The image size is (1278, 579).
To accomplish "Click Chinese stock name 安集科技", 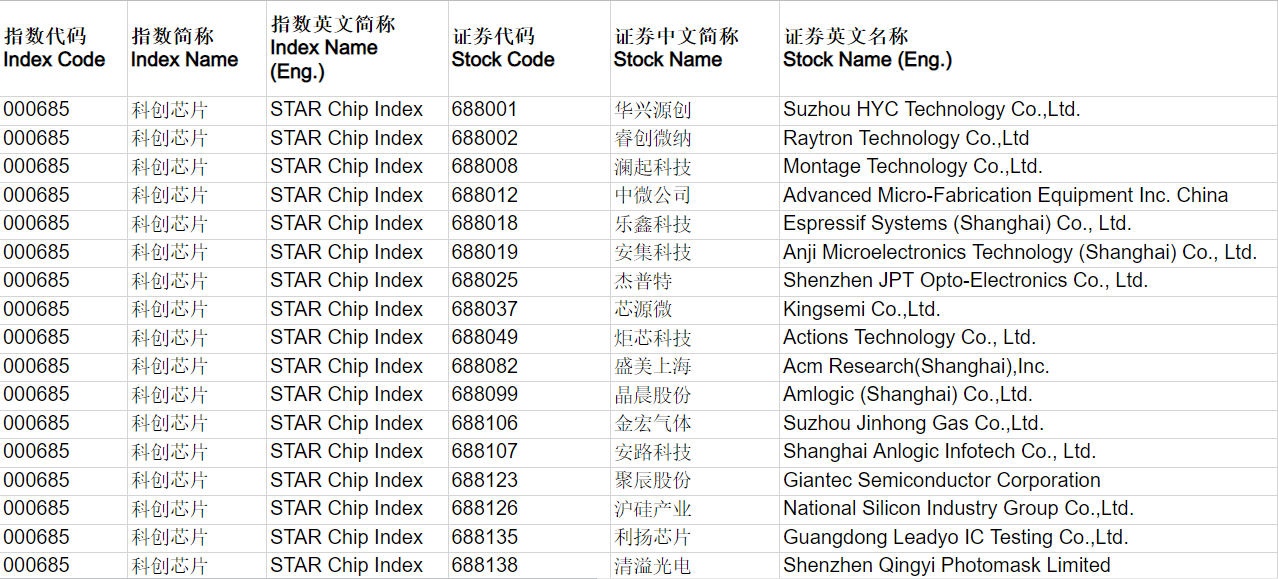I will (653, 252).
